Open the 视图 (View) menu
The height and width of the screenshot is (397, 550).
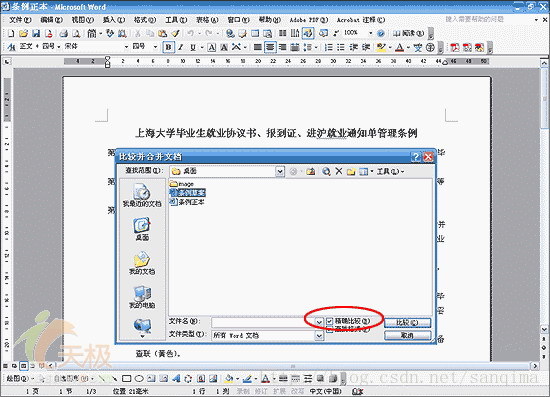tap(83, 20)
